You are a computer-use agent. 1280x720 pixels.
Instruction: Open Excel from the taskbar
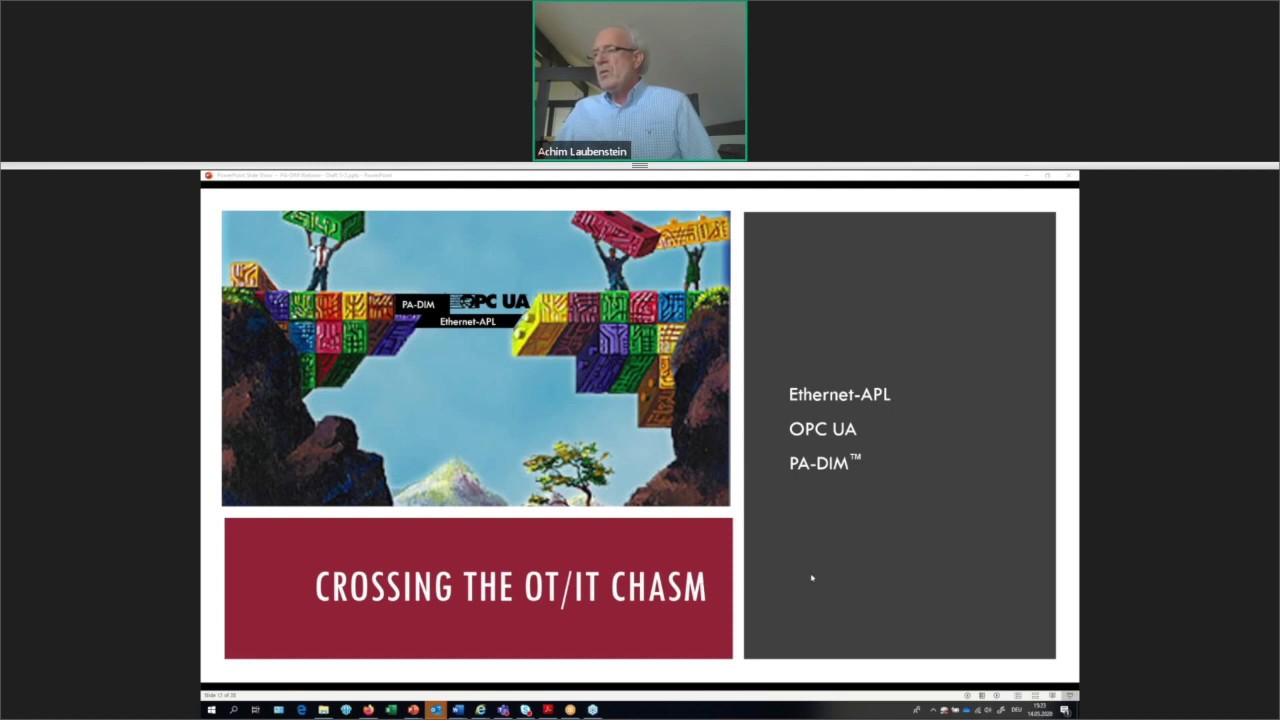point(391,710)
